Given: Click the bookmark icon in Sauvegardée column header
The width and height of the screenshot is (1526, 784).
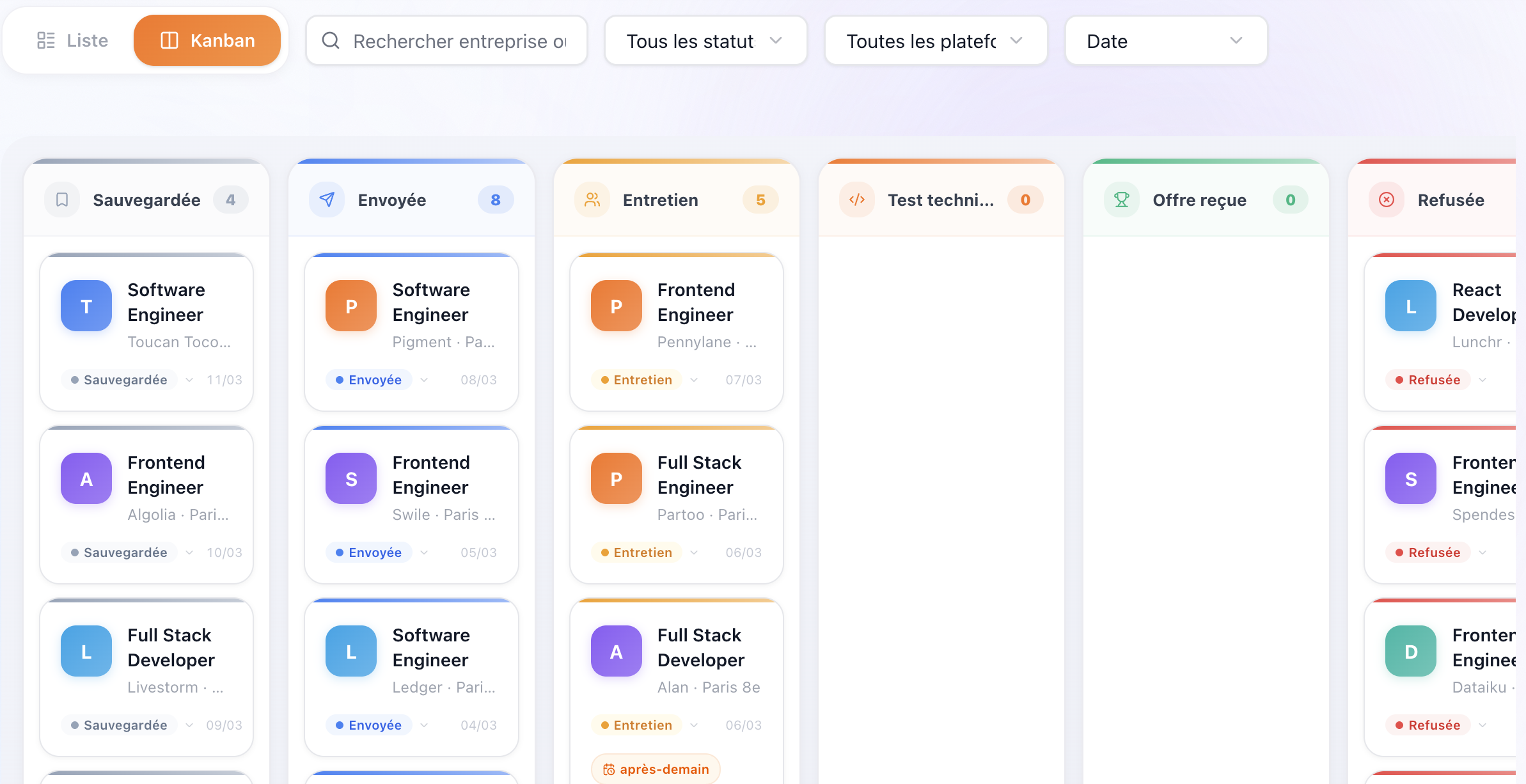Looking at the screenshot, I should 62,200.
